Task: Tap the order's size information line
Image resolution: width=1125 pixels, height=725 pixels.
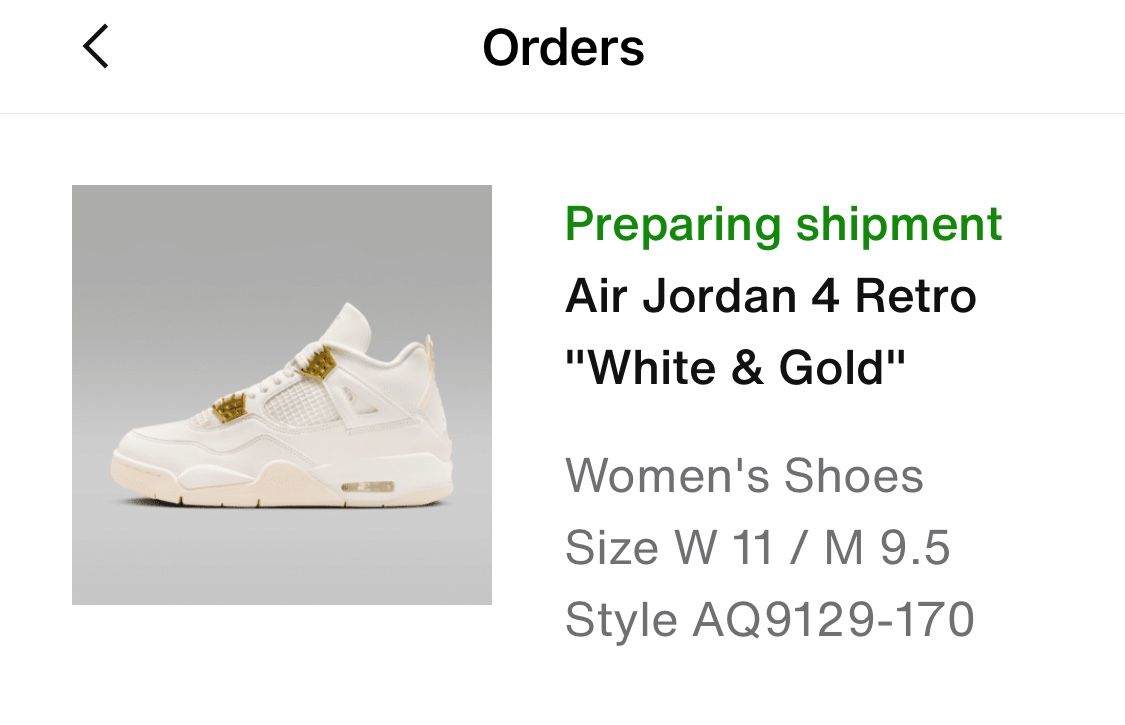Action: [x=760, y=547]
